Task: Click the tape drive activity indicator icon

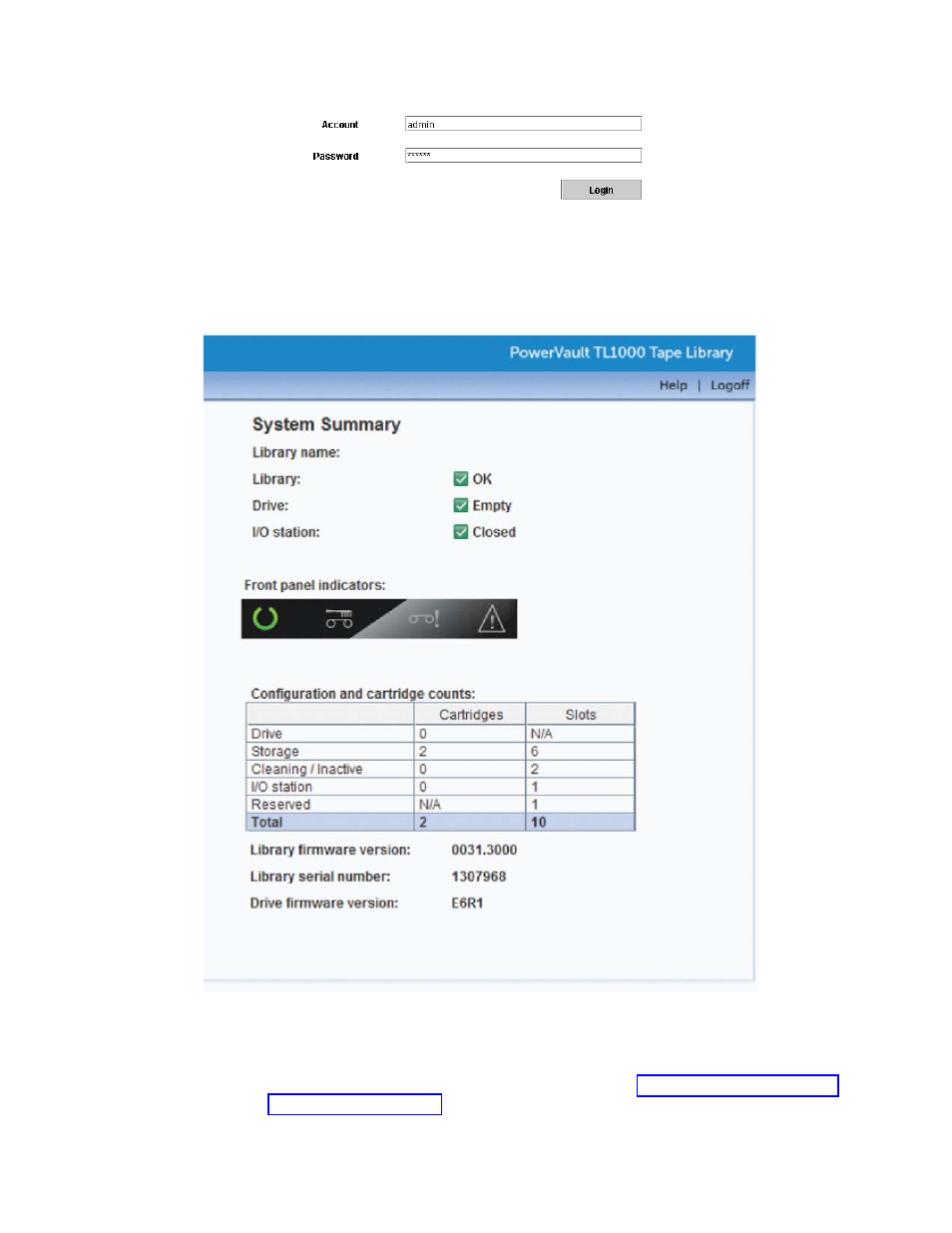Action: pyautogui.click(x=339, y=619)
